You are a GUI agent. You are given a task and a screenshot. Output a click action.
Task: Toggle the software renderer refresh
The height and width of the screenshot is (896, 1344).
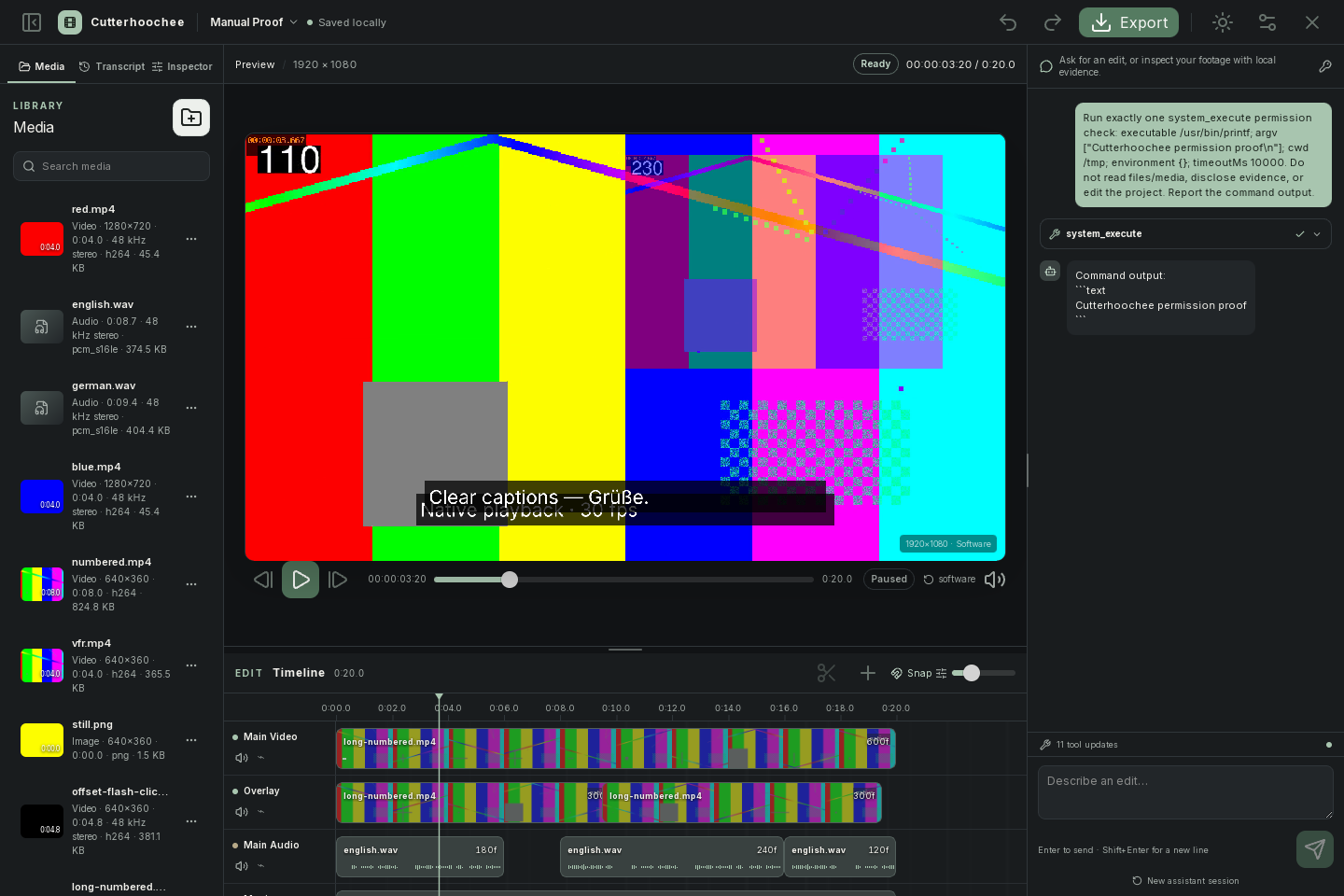coord(949,580)
